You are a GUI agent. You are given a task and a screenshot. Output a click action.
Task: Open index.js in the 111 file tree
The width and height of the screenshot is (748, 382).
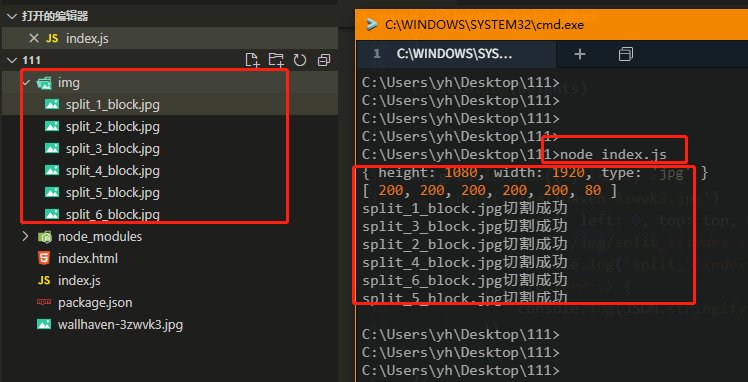coord(79,280)
